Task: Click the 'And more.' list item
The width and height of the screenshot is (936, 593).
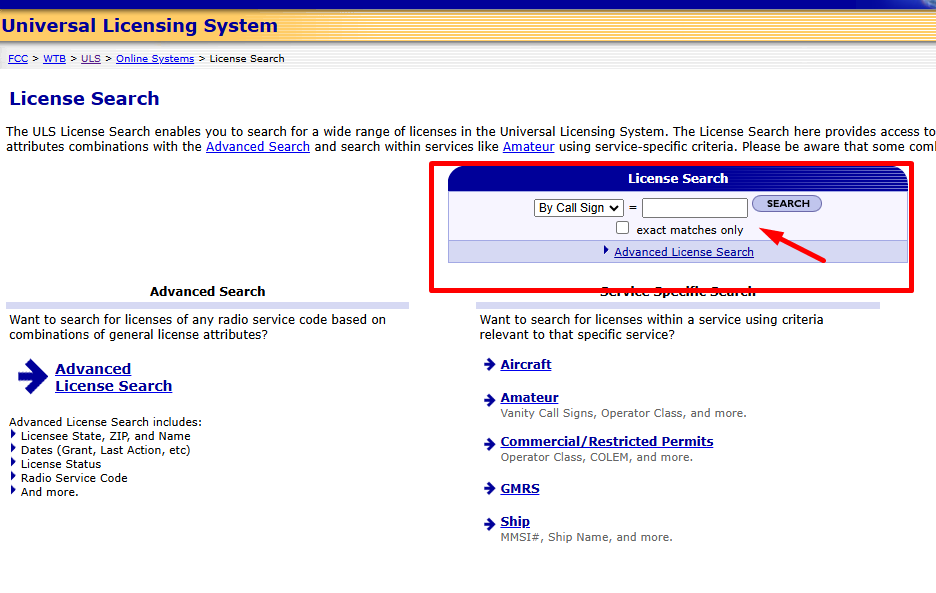Action: 50,492
